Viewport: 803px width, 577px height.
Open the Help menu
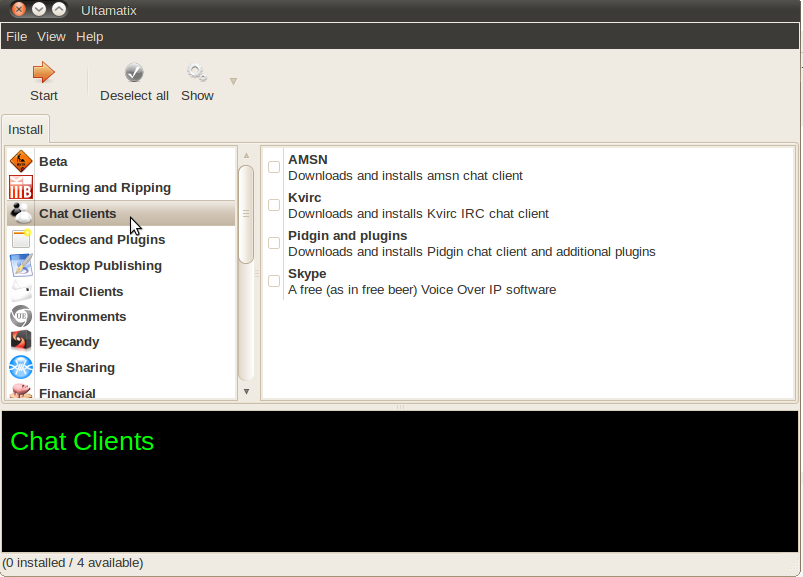coord(90,37)
